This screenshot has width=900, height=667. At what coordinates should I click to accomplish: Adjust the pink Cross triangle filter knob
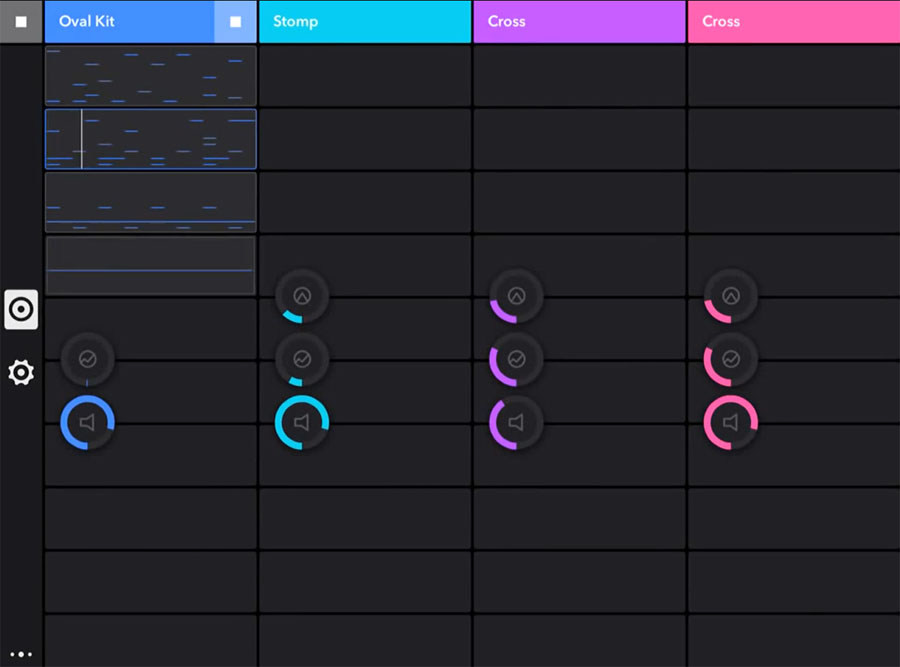pyautogui.click(x=731, y=296)
